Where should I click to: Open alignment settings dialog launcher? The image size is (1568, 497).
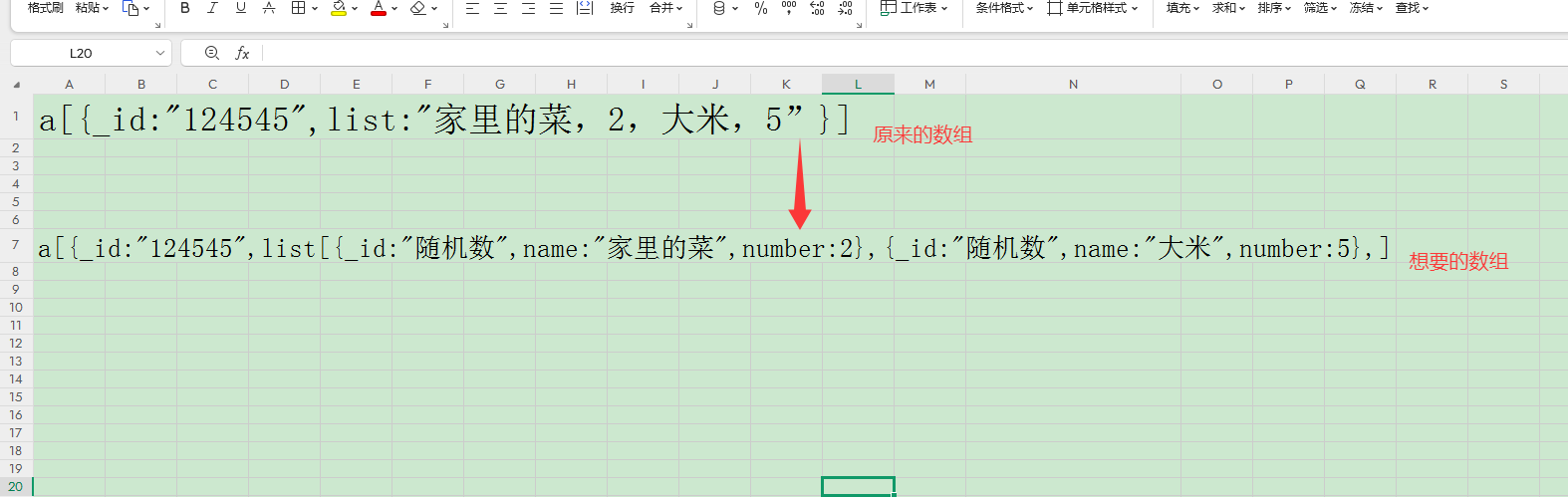tap(689, 25)
